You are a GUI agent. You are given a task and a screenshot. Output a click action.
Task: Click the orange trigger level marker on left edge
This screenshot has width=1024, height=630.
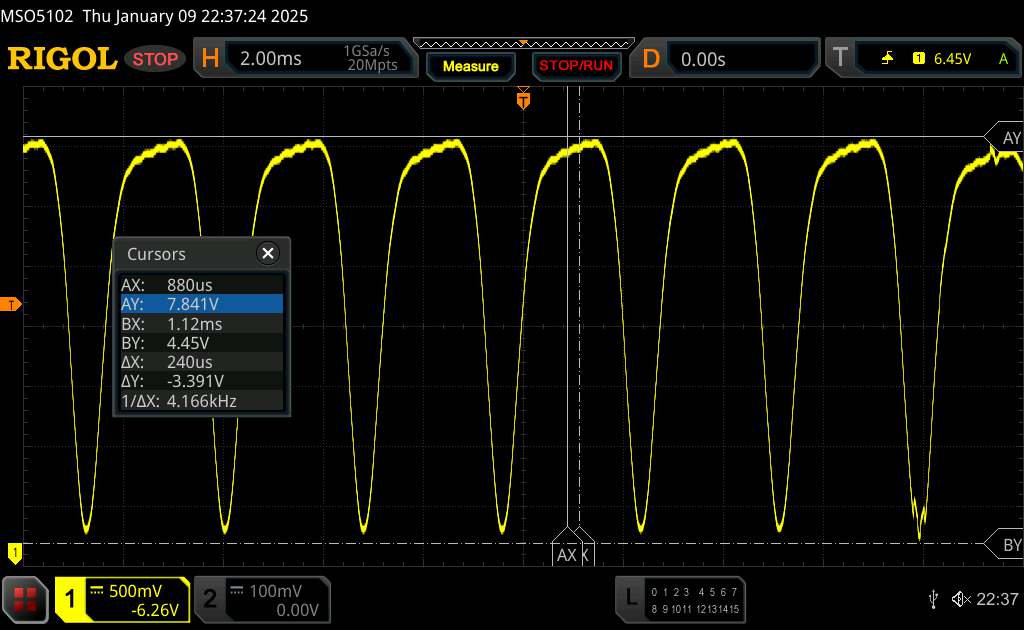tap(12, 304)
